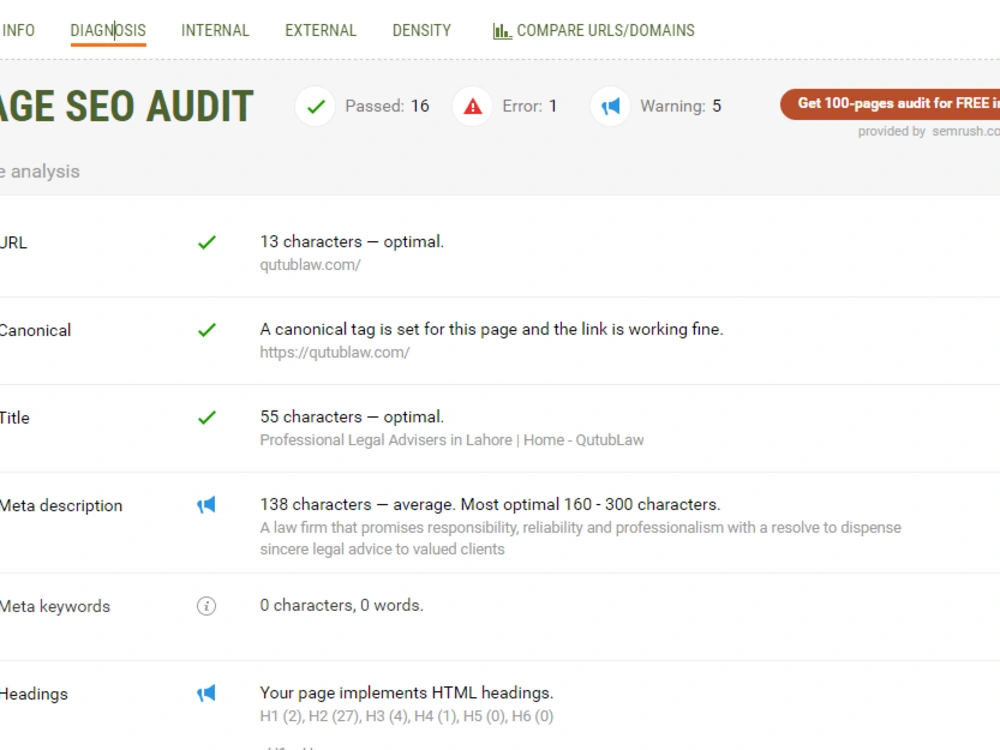
Task: Go to the DENSITY tab
Action: click(422, 31)
